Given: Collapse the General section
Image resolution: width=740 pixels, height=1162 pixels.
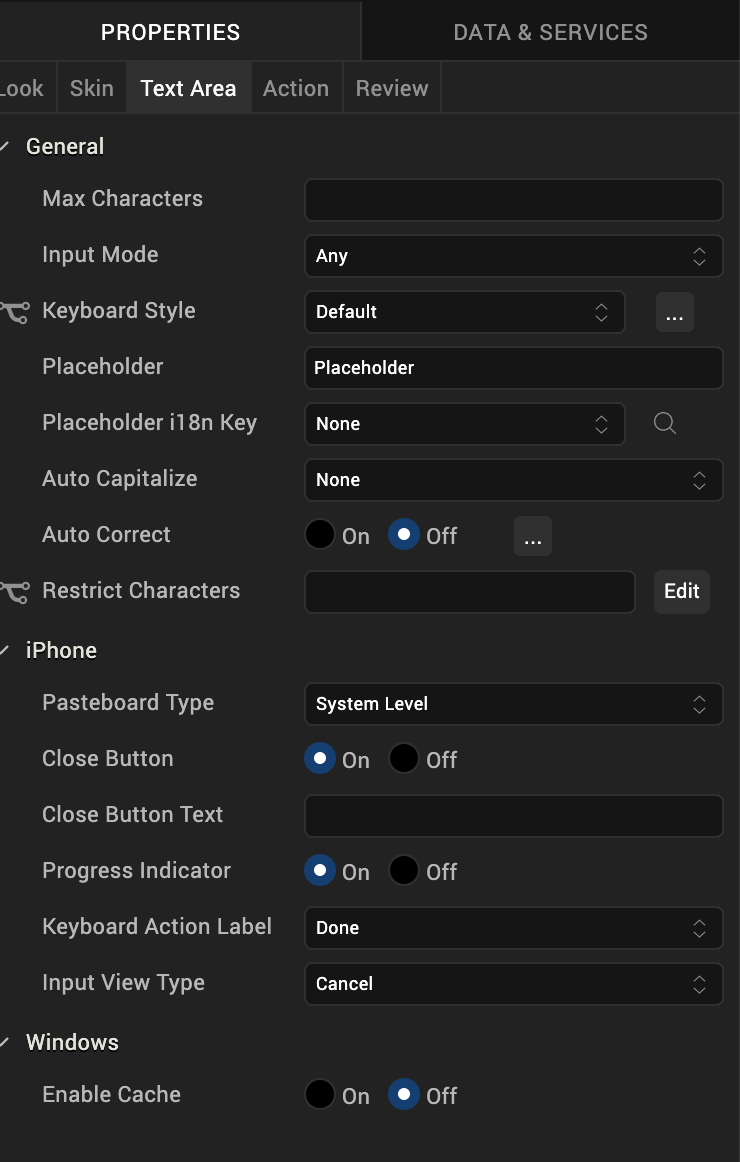Looking at the screenshot, I should 6,147.
